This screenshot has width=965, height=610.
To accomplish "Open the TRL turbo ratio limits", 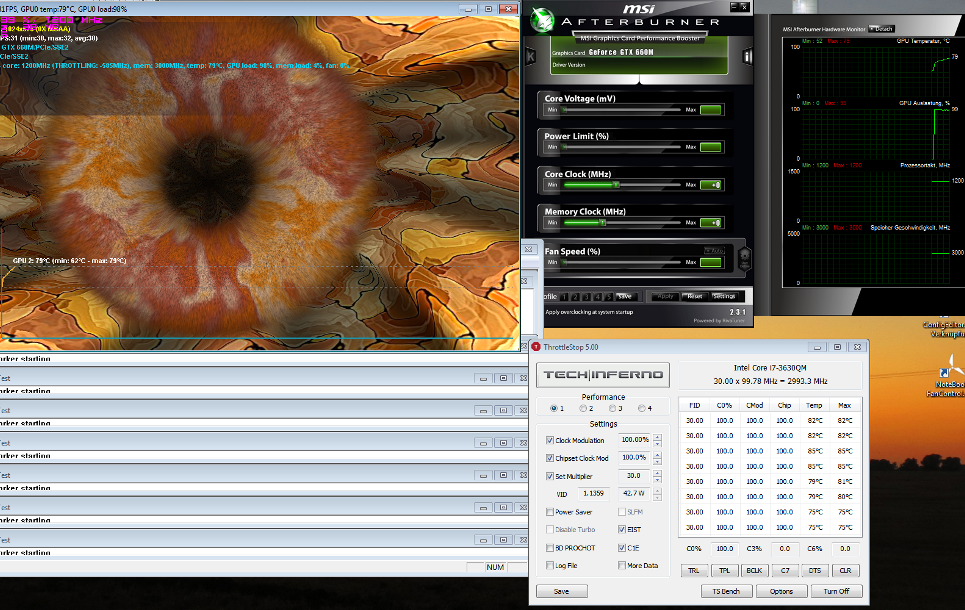I will tap(694, 571).
